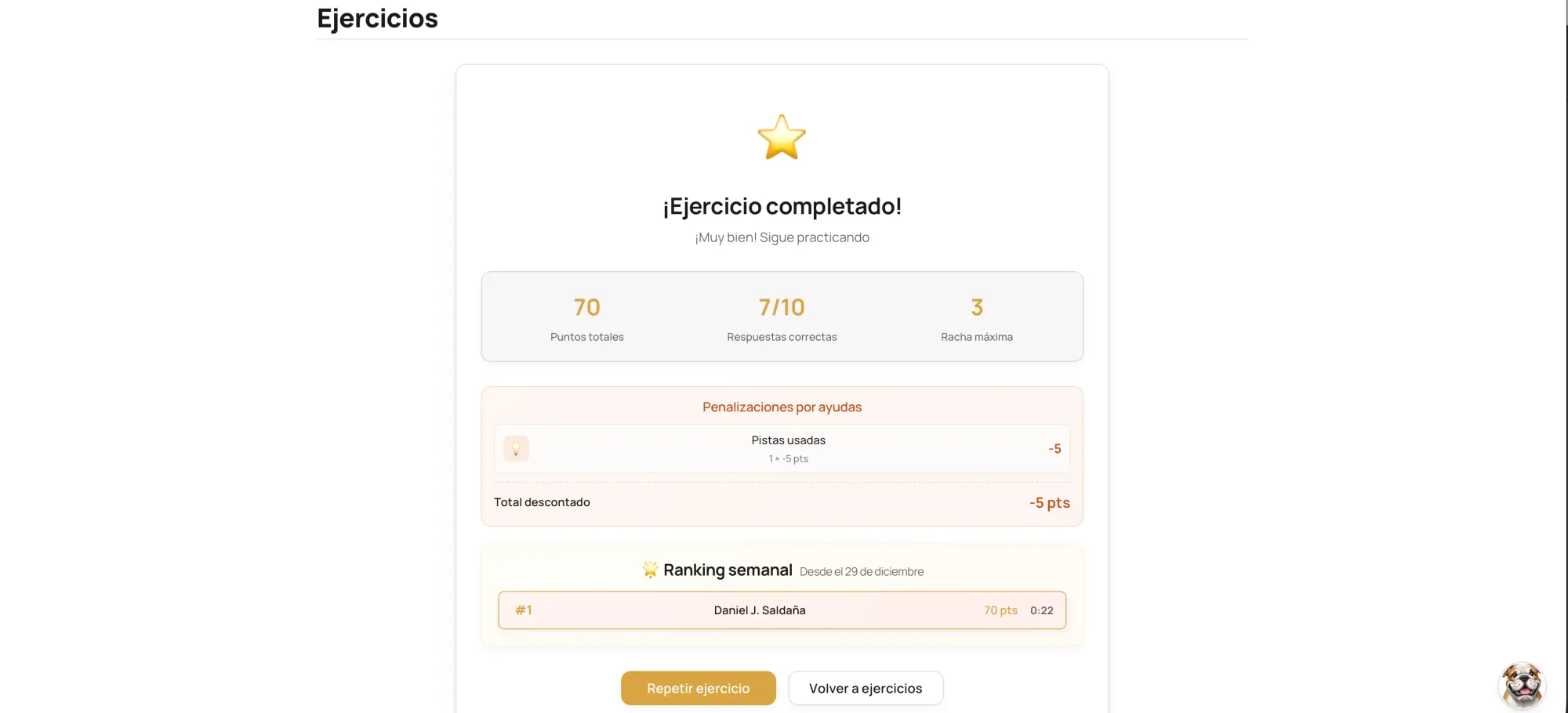Click the Ejercicios page heading
The height and width of the screenshot is (713, 1568).
377,18
